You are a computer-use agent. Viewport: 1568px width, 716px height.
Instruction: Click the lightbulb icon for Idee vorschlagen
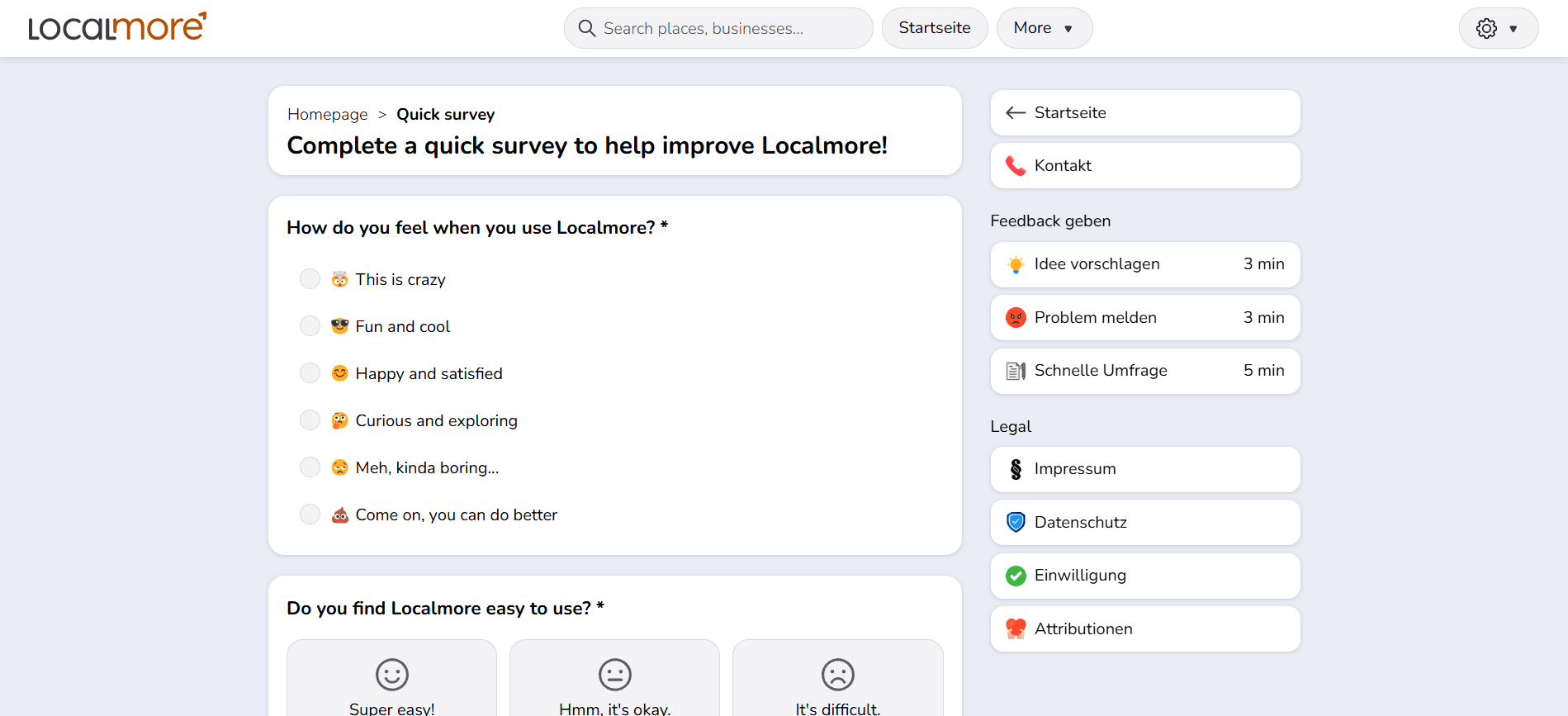(1016, 264)
